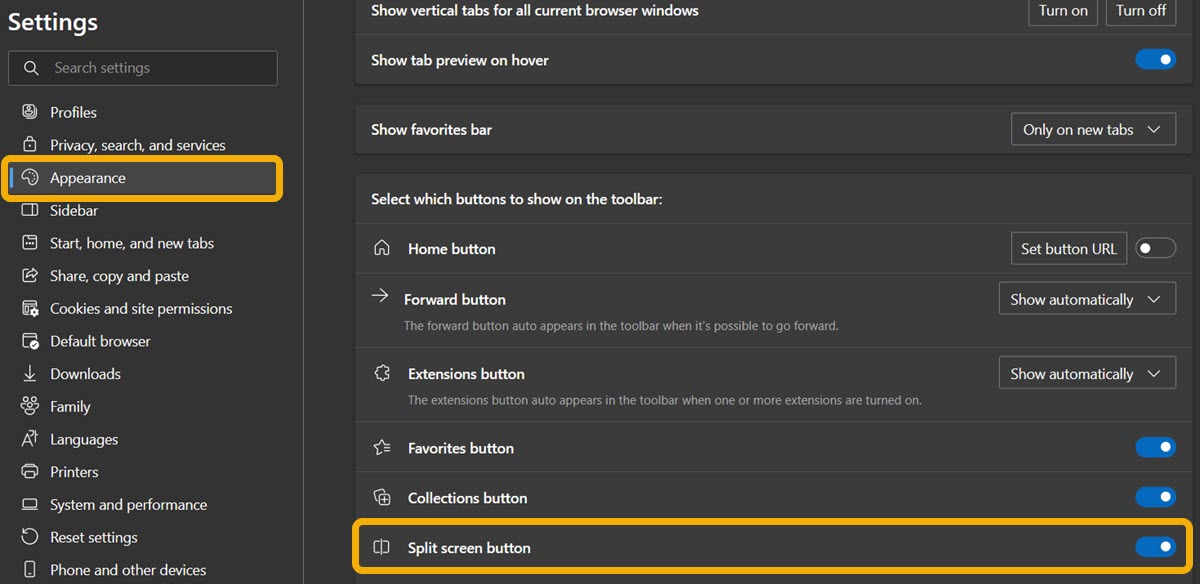The width and height of the screenshot is (1200, 584).
Task: Click the Languages settings icon
Action: coord(28,439)
